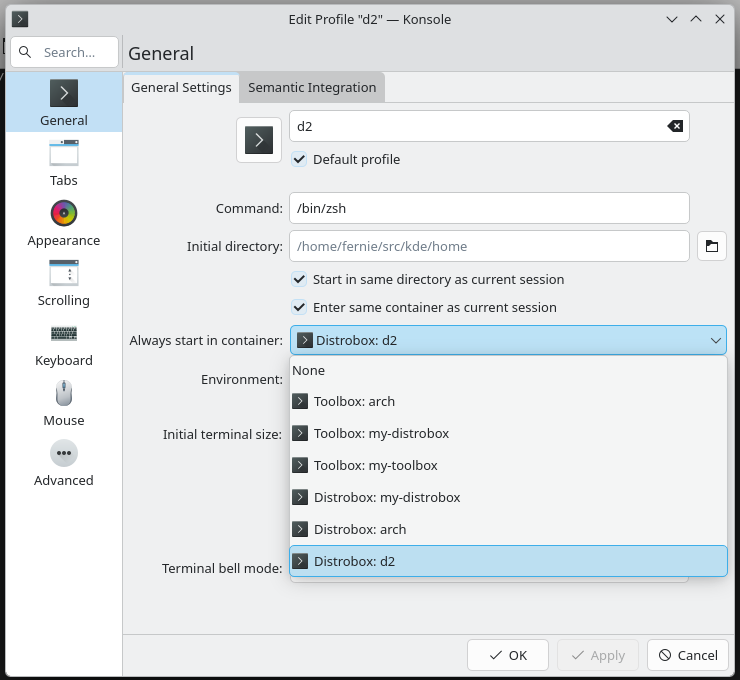The width and height of the screenshot is (740, 680).
Task: Open the Advanced settings page
Action: [x=64, y=463]
